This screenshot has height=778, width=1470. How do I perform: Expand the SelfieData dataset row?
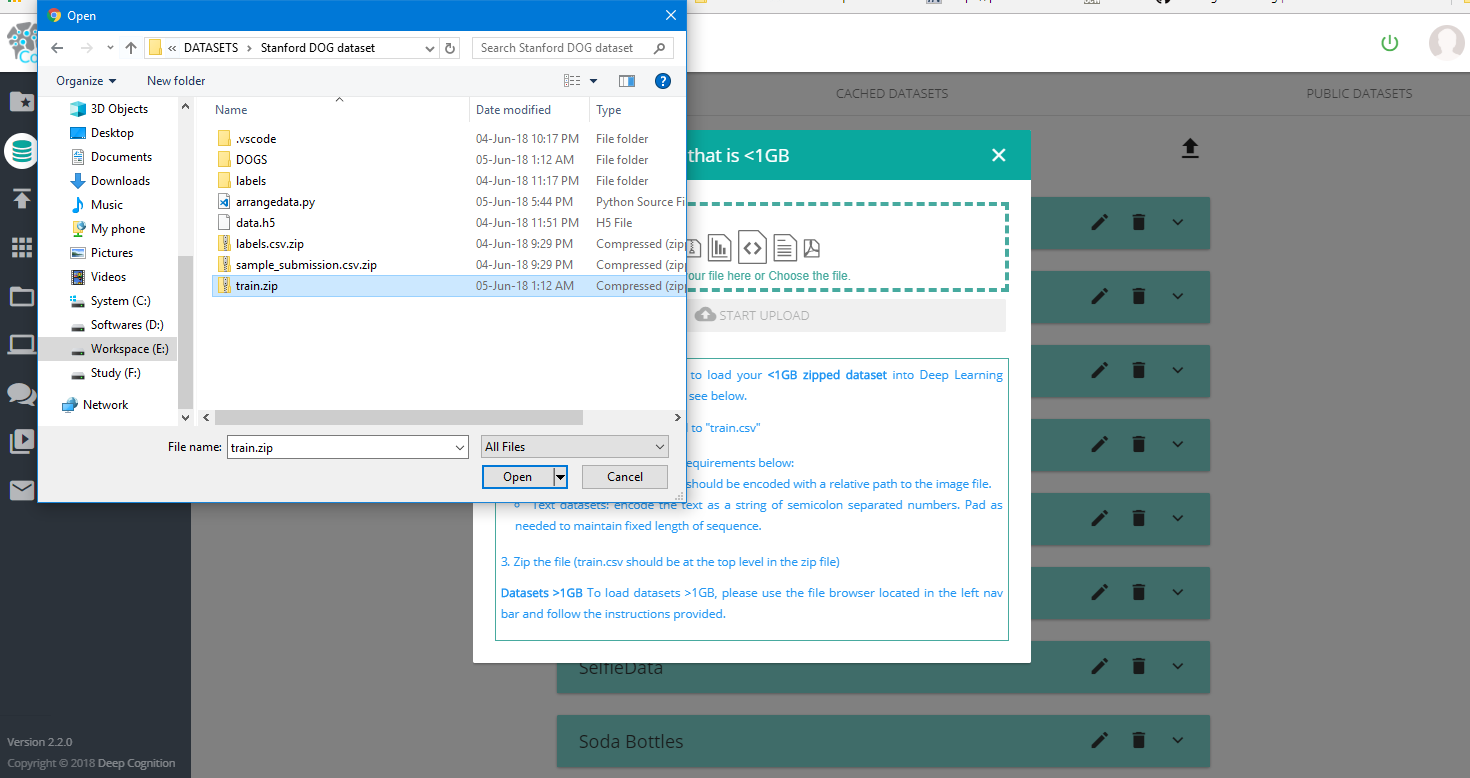point(1177,666)
